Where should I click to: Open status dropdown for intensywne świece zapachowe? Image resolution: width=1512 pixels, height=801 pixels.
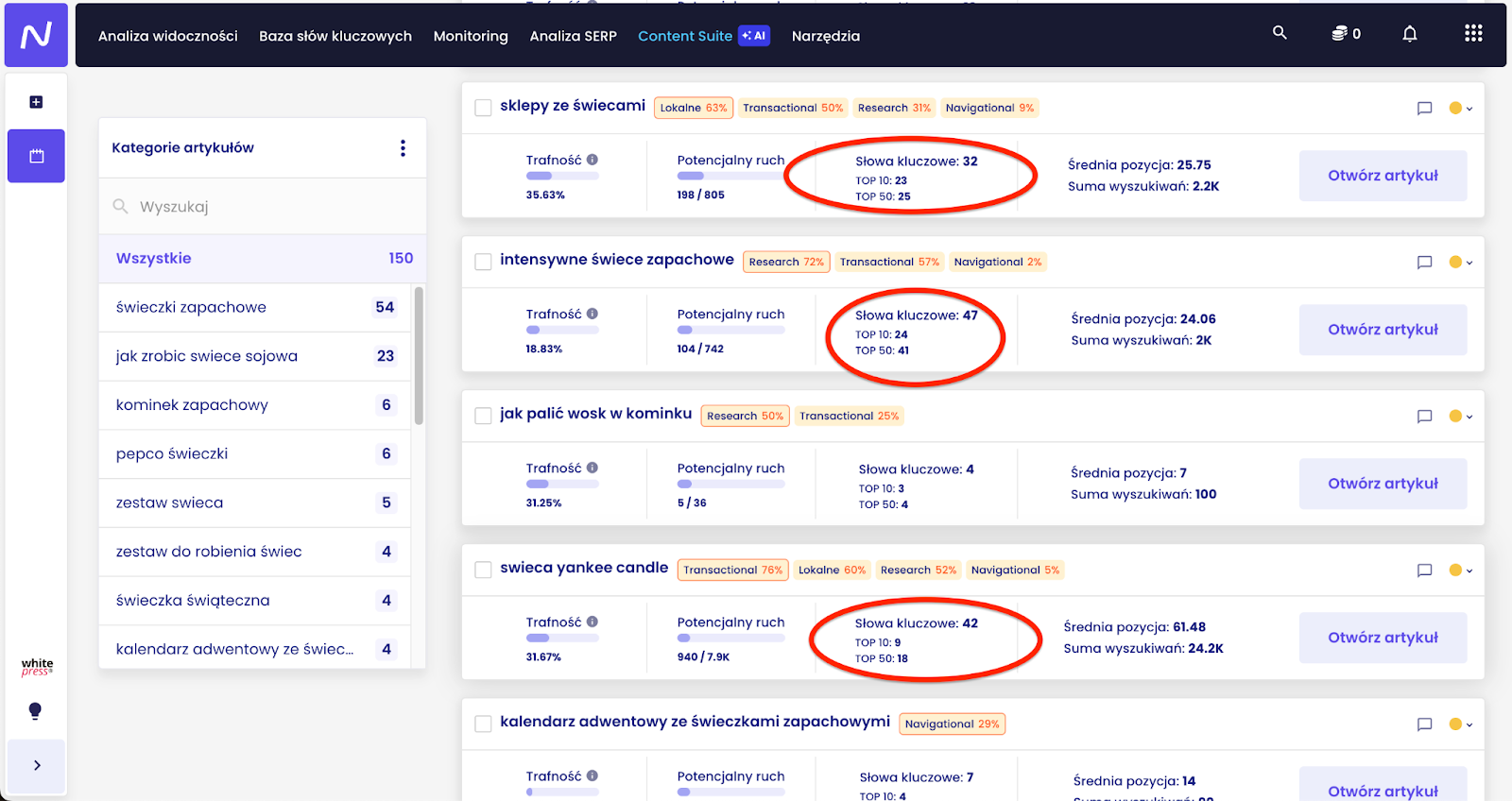1460,263
